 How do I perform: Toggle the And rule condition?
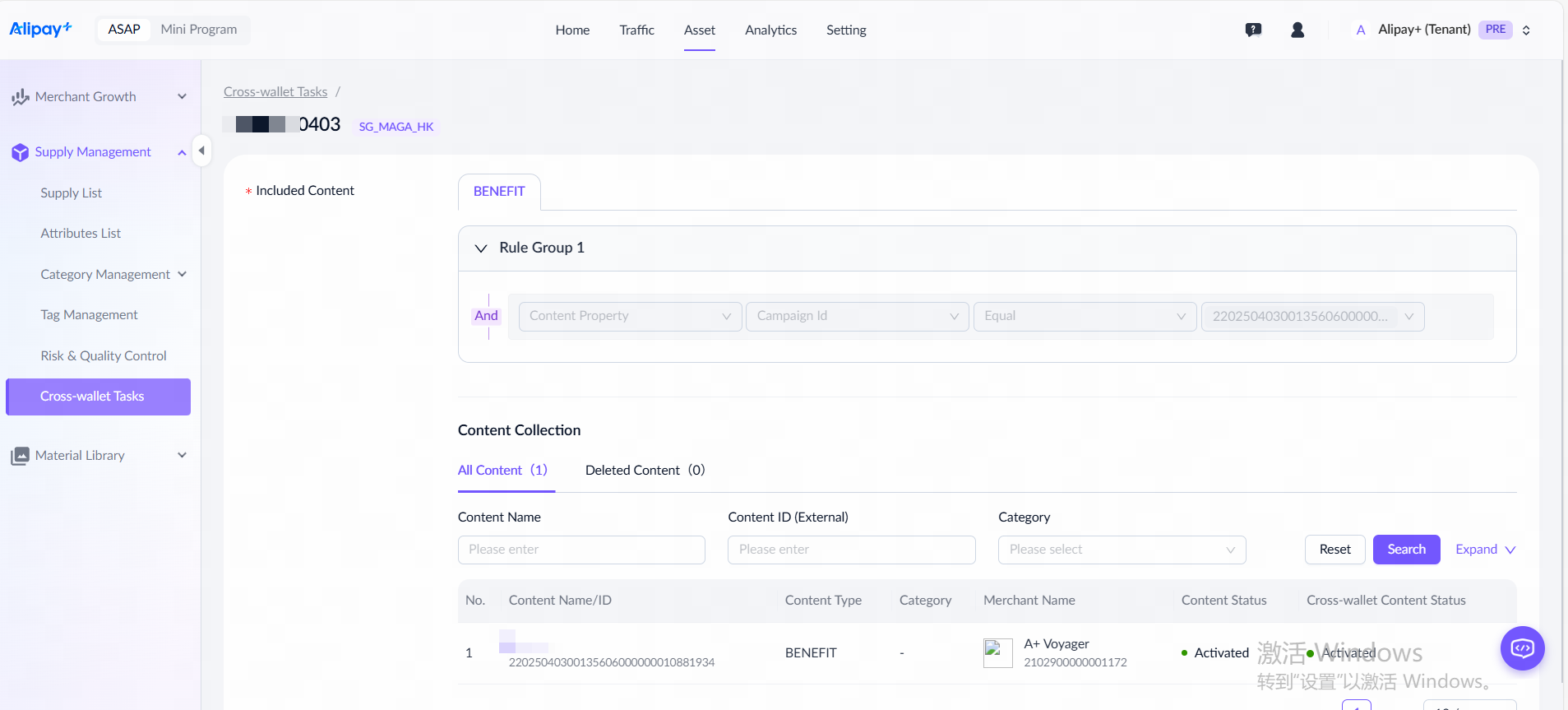coord(486,316)
